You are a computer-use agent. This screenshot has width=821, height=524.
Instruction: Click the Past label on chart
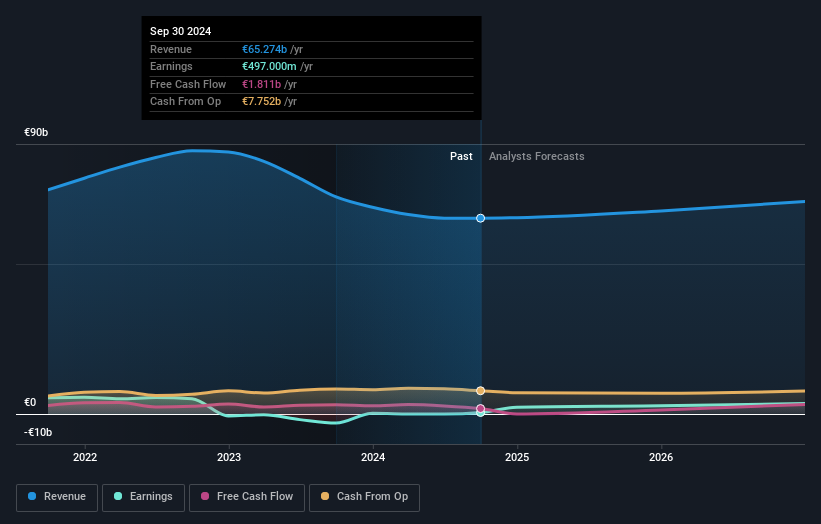tap(461, 157)
